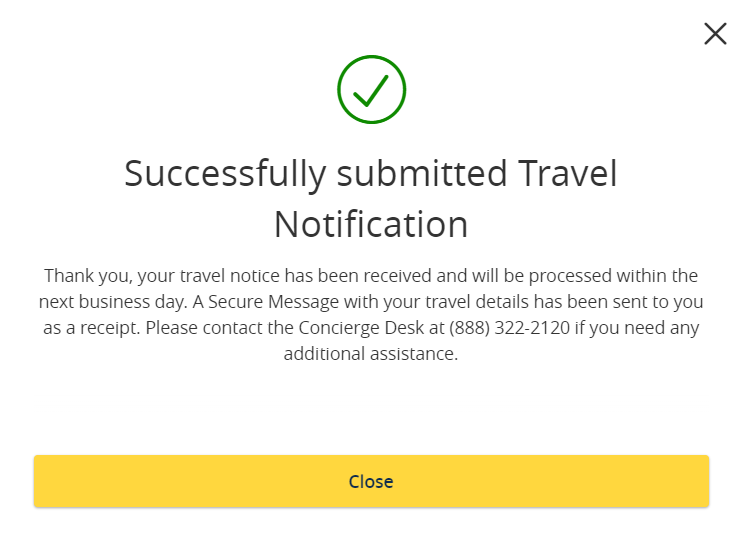Select the phone number (888) 322-2120
This screenshot has width=740, height=535.
[509, 327]
